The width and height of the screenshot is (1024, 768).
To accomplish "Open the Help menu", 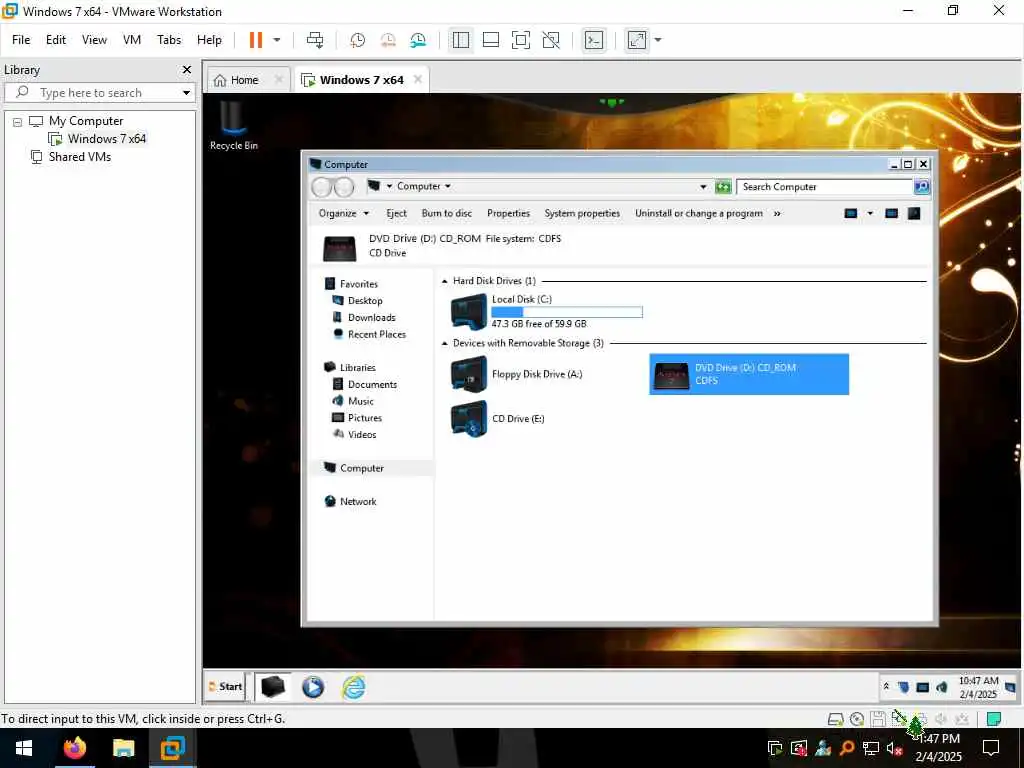I will click(x=209, y=40).
